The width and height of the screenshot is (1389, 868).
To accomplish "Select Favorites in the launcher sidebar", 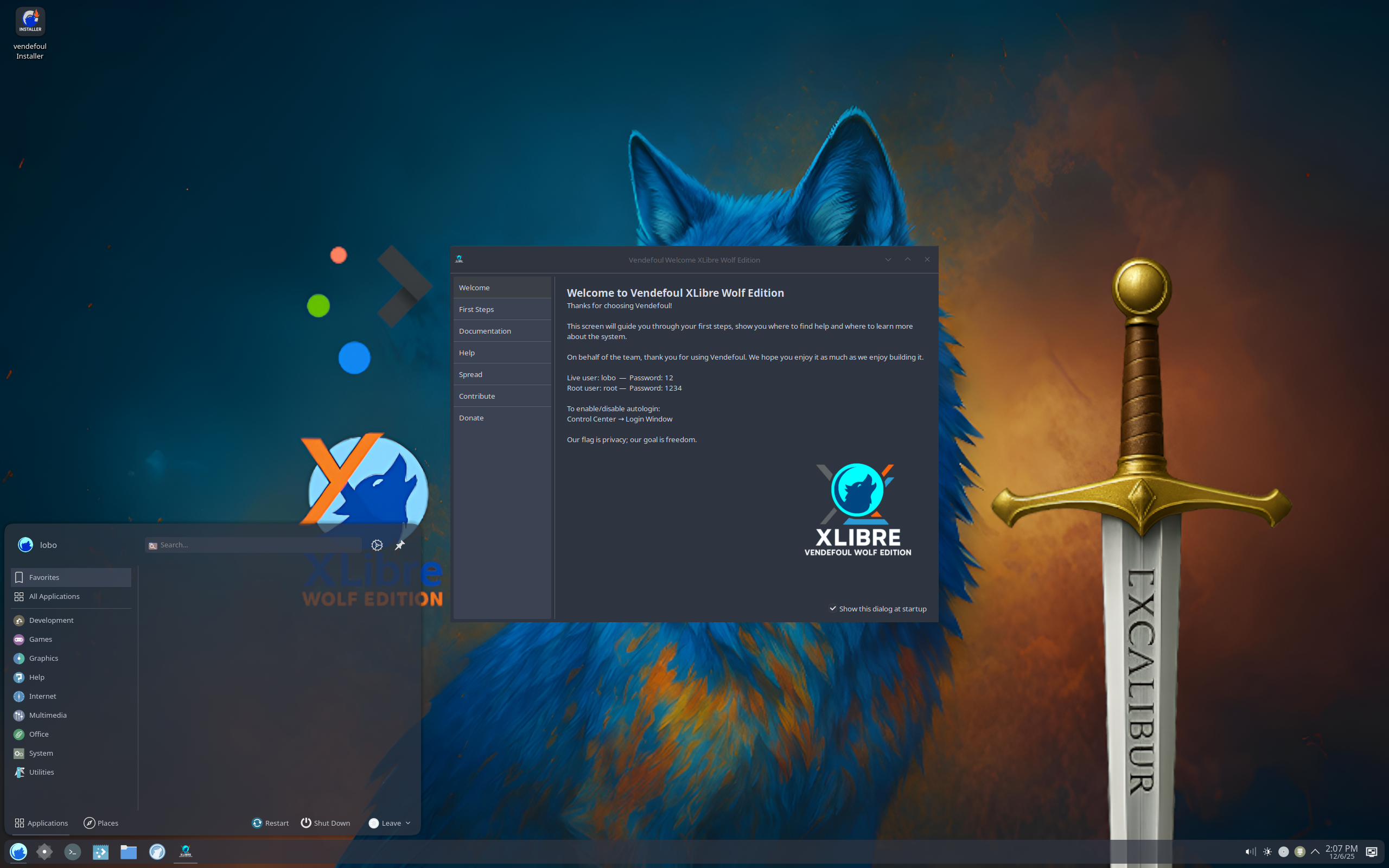I will tap(71, 577).
